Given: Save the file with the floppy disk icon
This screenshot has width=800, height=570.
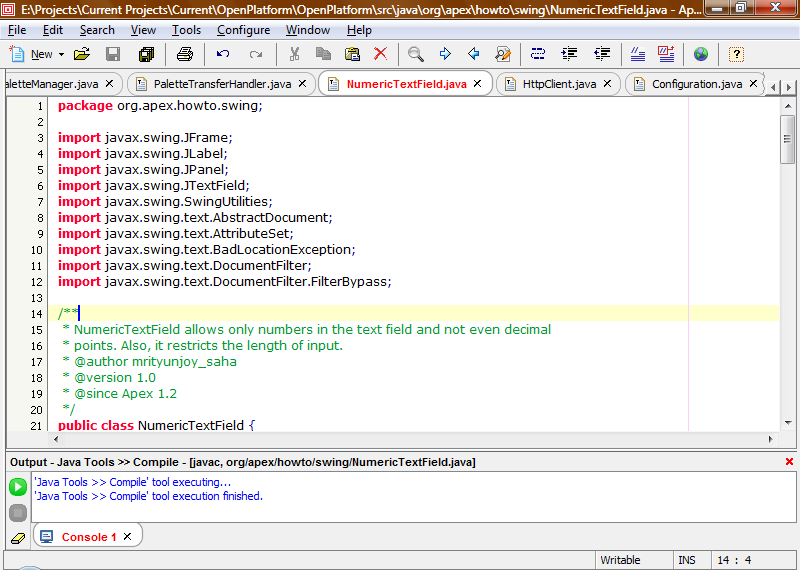Looking at the screenshot, I should pyautogui.click(x=113, y=54).
